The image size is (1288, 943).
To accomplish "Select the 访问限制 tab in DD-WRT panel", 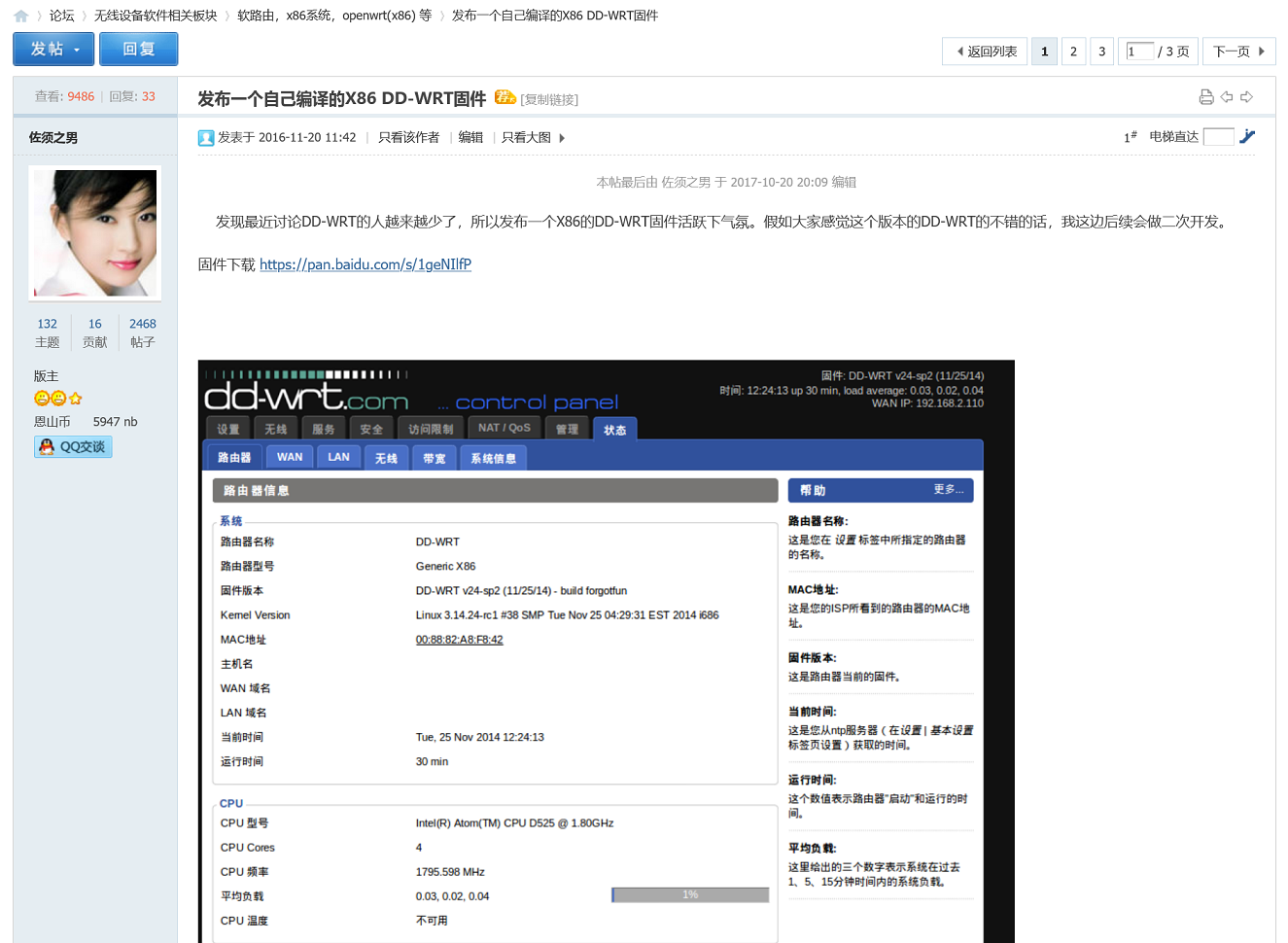I will pos(431,429).
